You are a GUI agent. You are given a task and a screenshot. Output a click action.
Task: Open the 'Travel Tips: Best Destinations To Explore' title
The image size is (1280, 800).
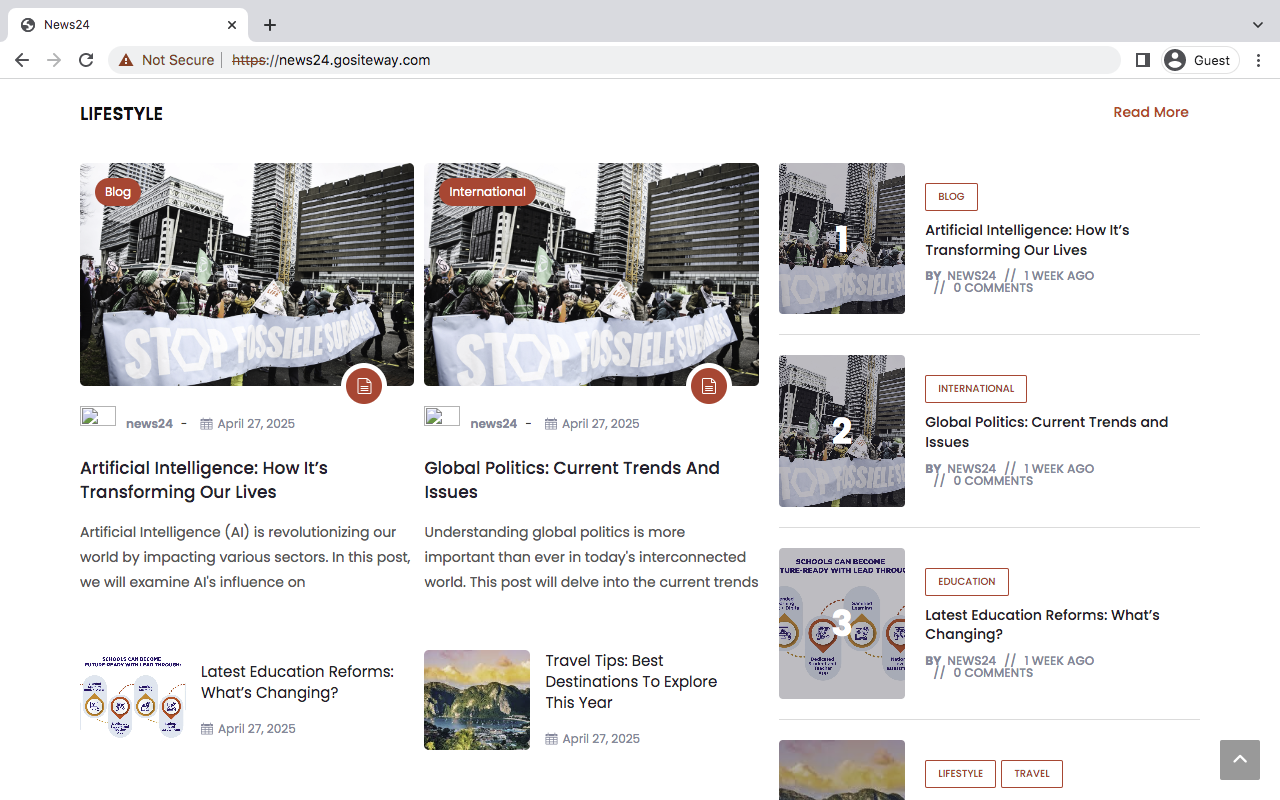631,682
